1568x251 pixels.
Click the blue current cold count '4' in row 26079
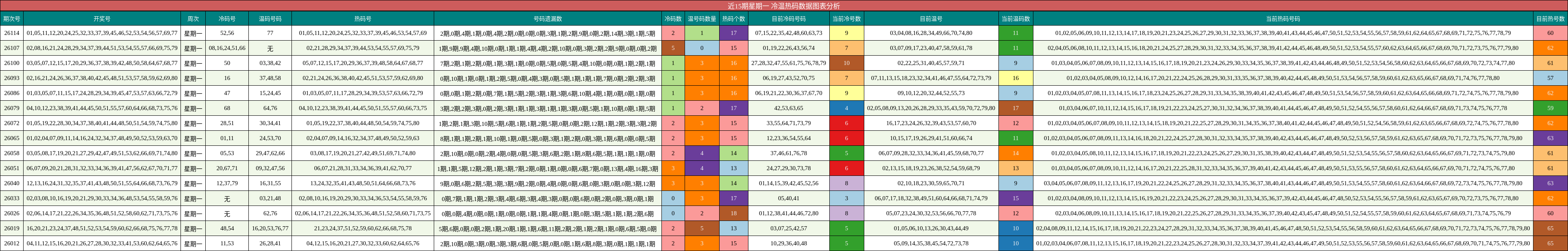(x=847, y=108)
